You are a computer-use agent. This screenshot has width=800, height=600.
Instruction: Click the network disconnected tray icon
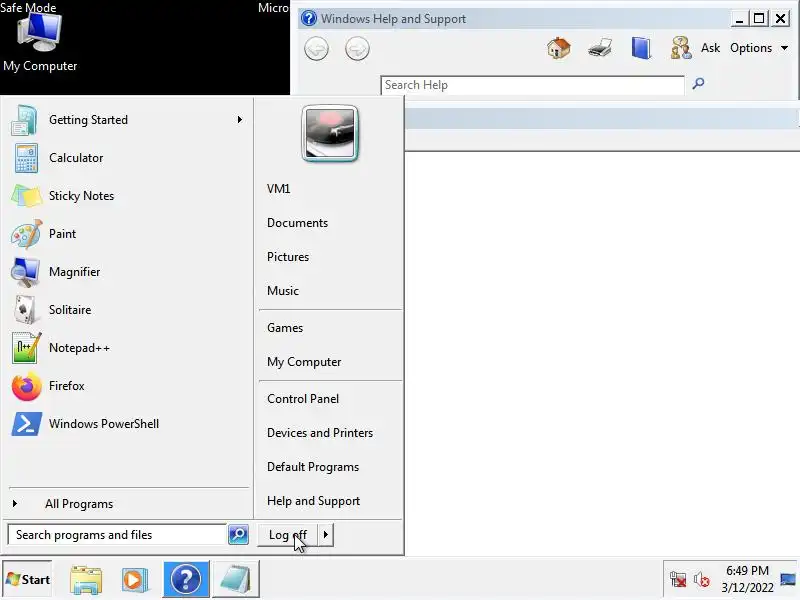pos(678,579)
